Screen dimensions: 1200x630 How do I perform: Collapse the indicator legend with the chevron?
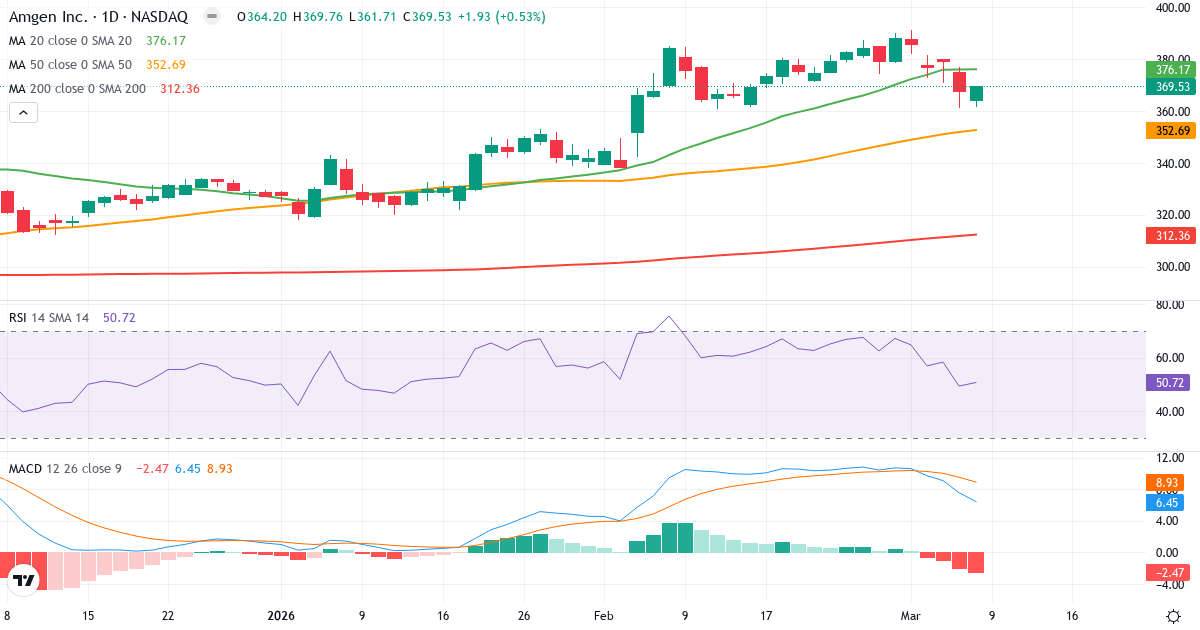22,112
